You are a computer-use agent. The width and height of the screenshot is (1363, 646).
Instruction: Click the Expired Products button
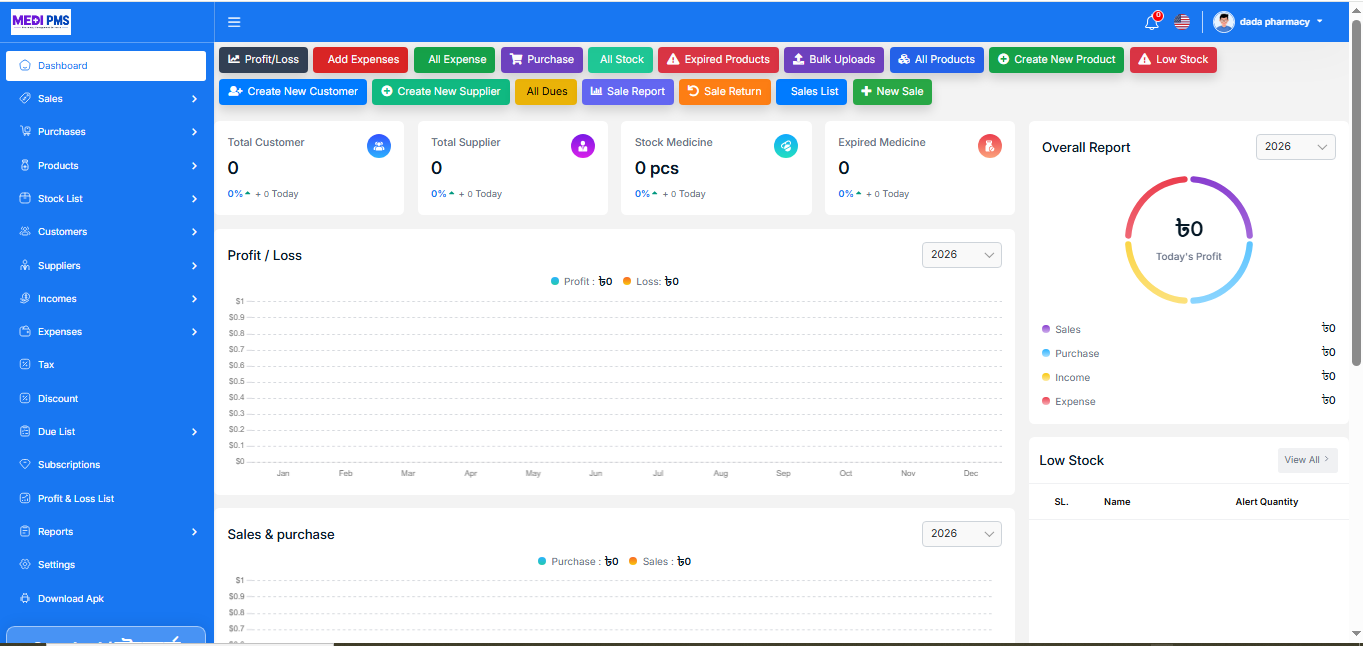(x=718, y=60)
